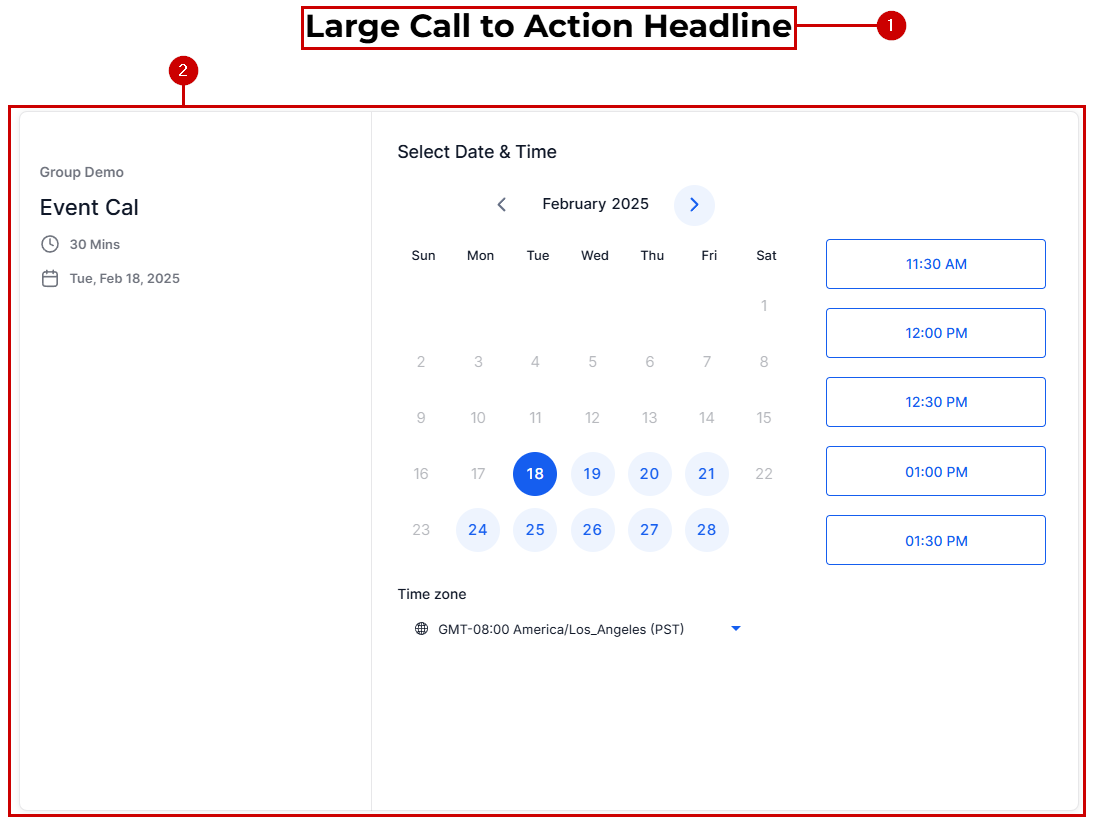Screen dimensions: 1097x829
Task: Select GMT-08:00 America/Los_Angeles time zone field
Action: pos(561,629)
